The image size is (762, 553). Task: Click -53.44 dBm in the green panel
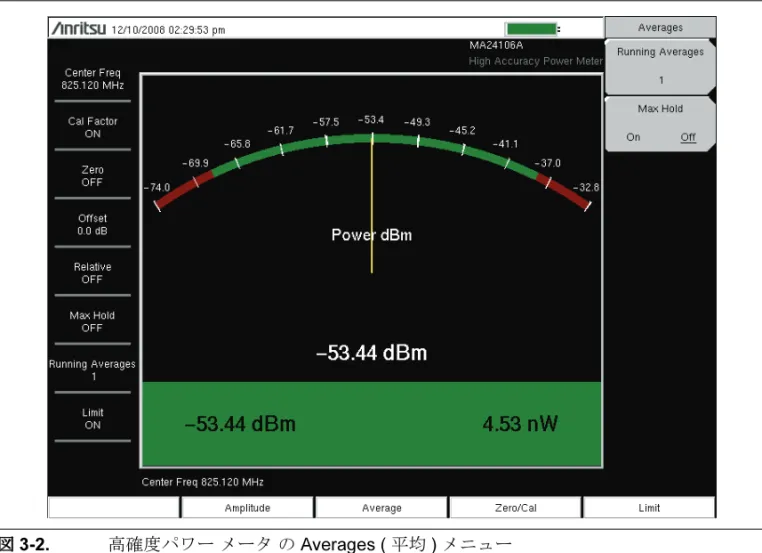(241, 424)
